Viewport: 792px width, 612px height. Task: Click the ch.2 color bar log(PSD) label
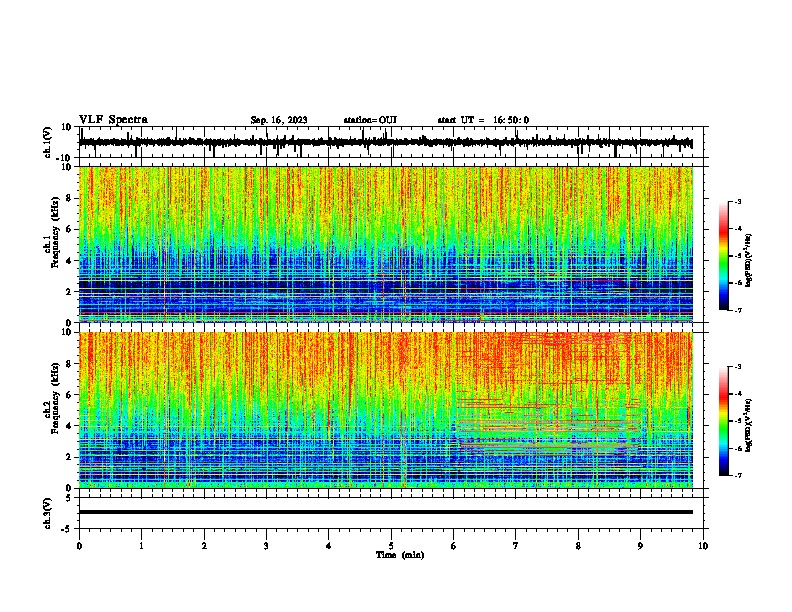(748, 425)
